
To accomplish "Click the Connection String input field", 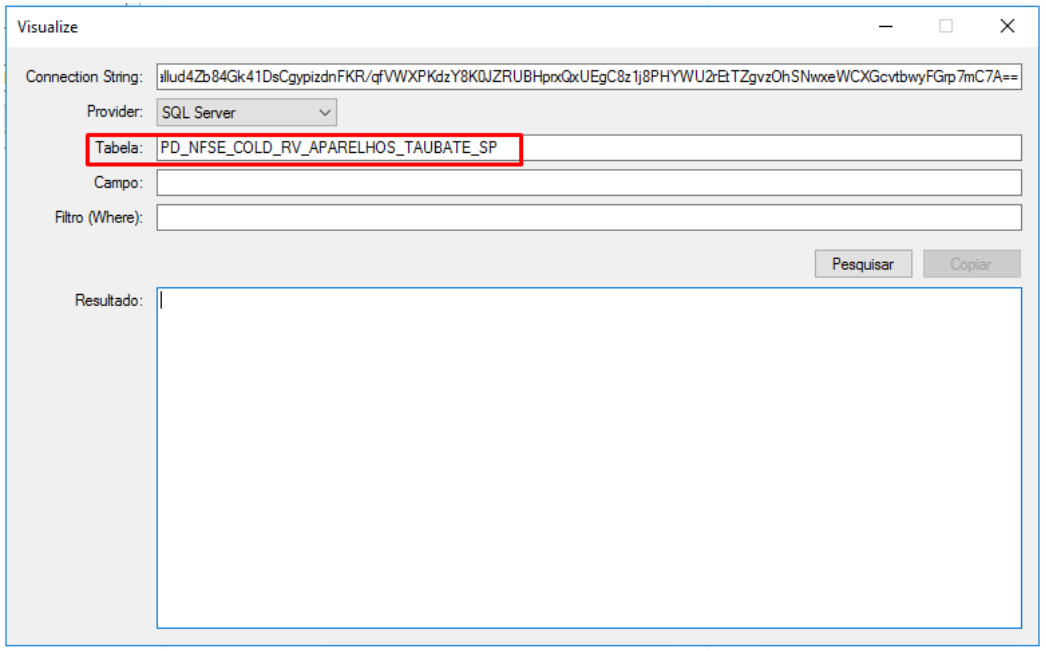I will click(588, 78).
